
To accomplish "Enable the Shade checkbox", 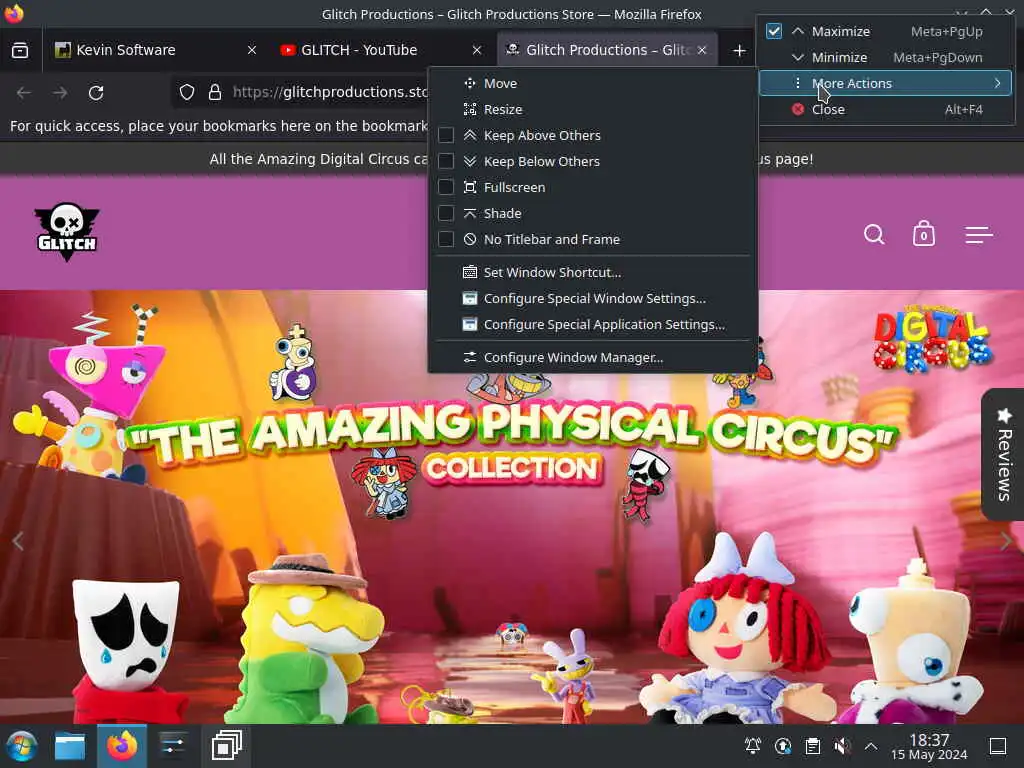I will tap(446, 214).
